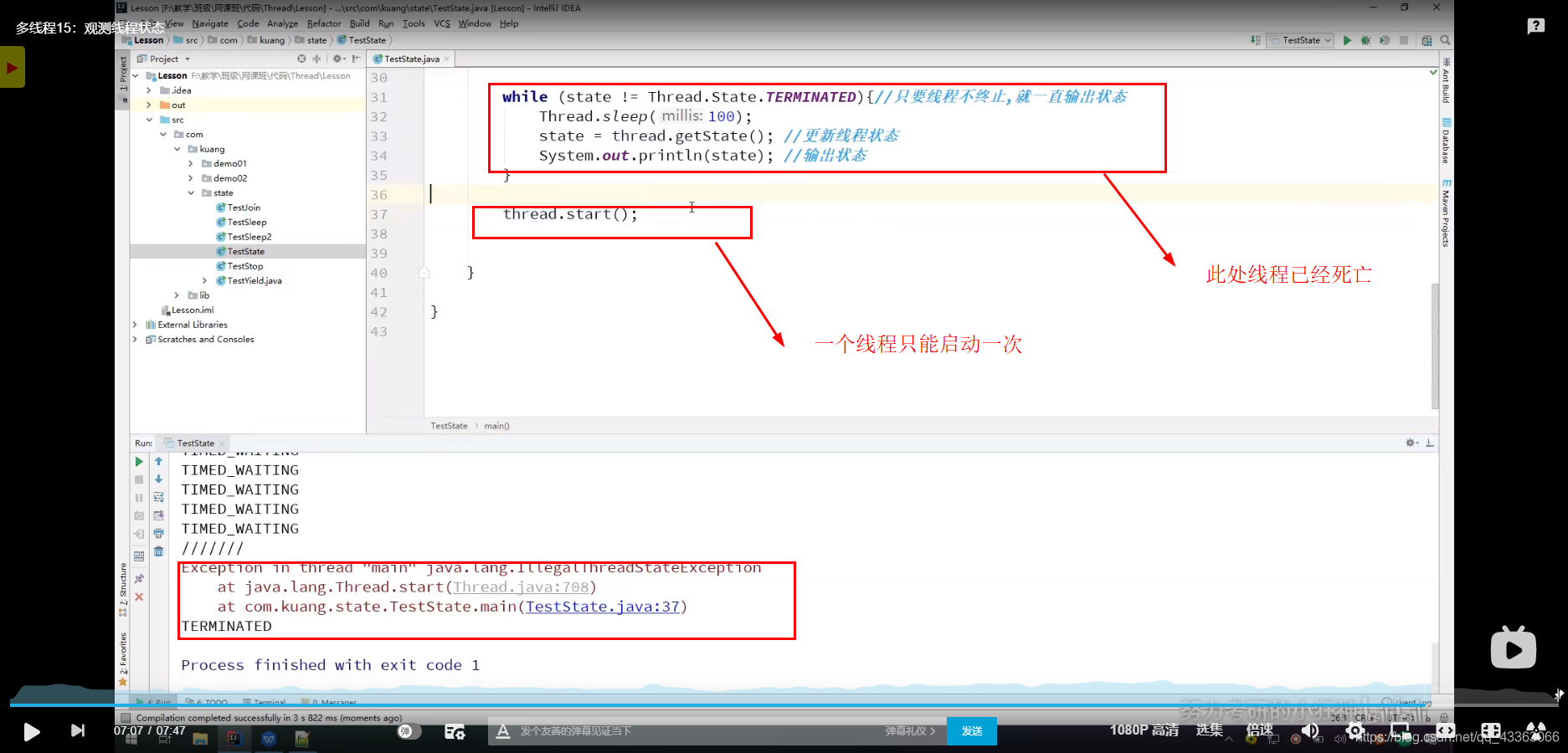Select TestSleep2 in the project tree
This screenshot has width=1568, height=753.
(244, 237)
